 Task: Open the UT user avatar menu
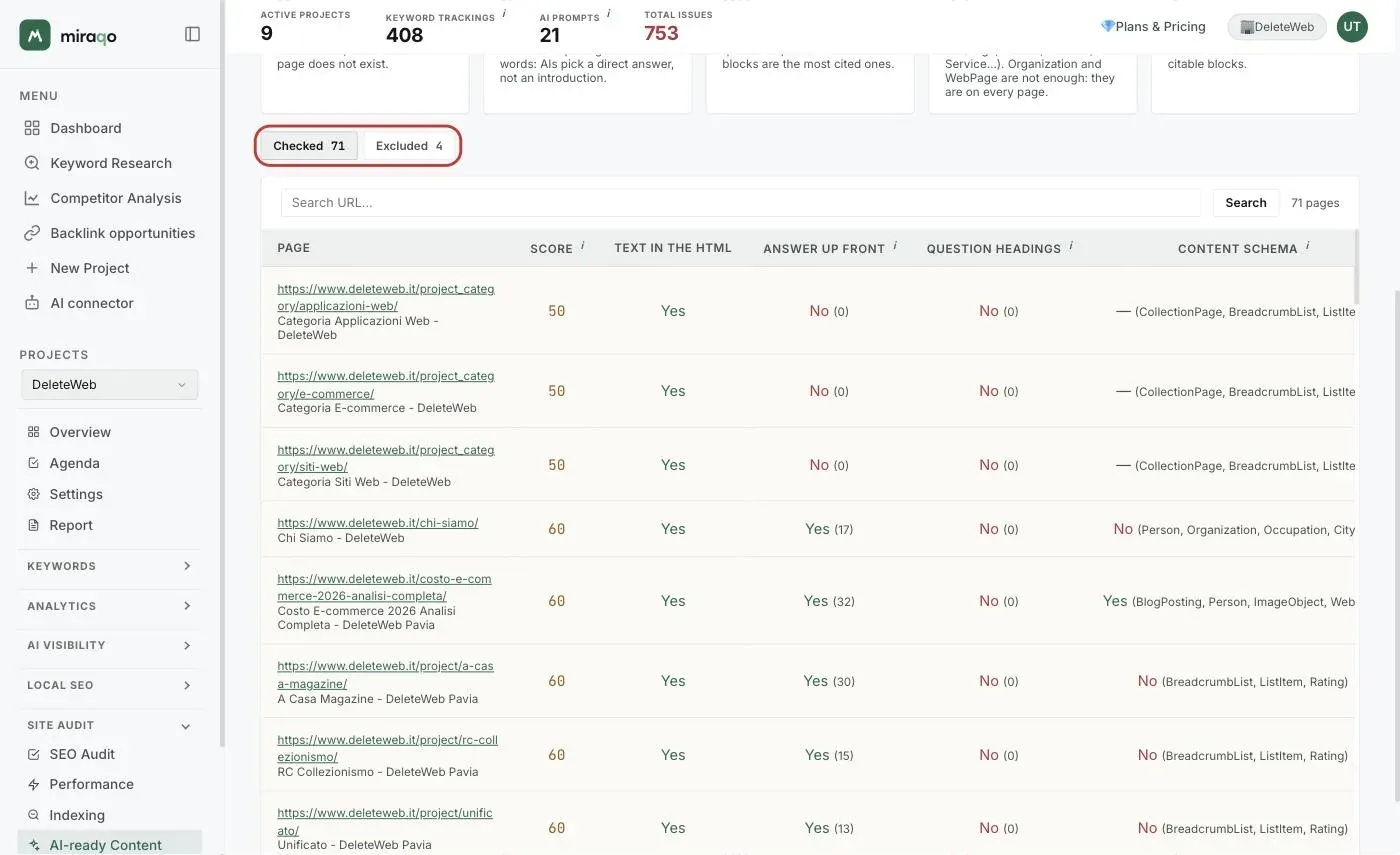[1352, 27]
